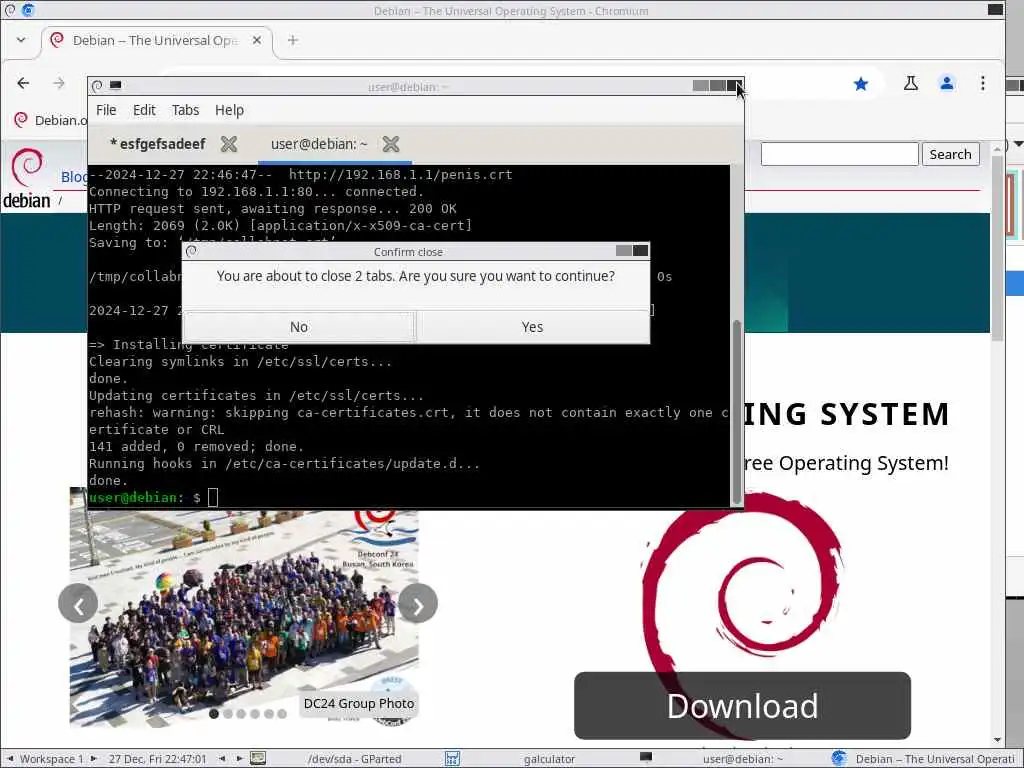1024x768 pixels.
Task: Open Chromium Labs flask icon
Action: (x=910, y=83)
